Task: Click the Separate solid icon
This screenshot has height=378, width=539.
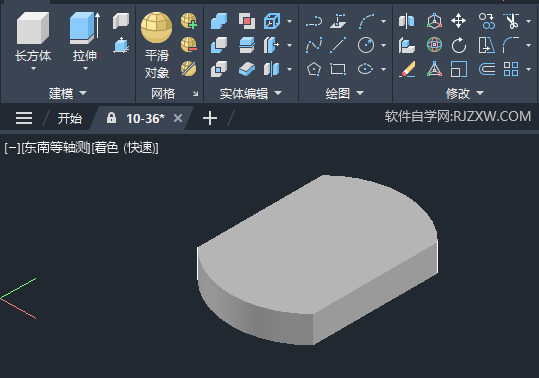Action: [x=272, y=69]
